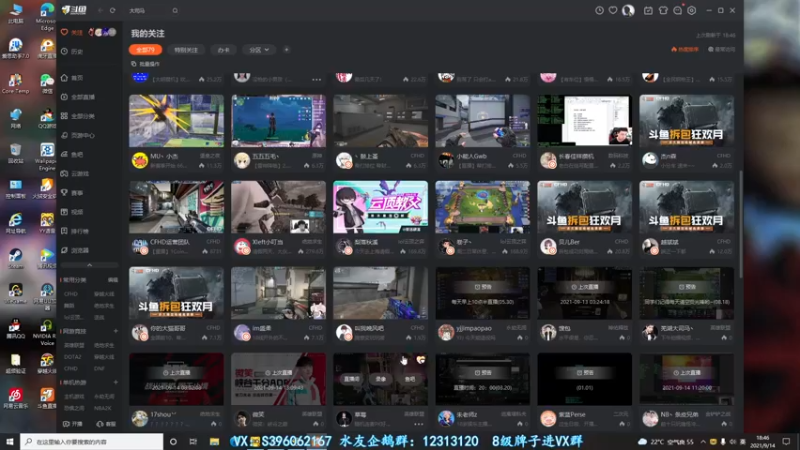Select DNF category in sidebar
Image resolution: width=800 pixels, height=450 pixels.
[99, 368]
